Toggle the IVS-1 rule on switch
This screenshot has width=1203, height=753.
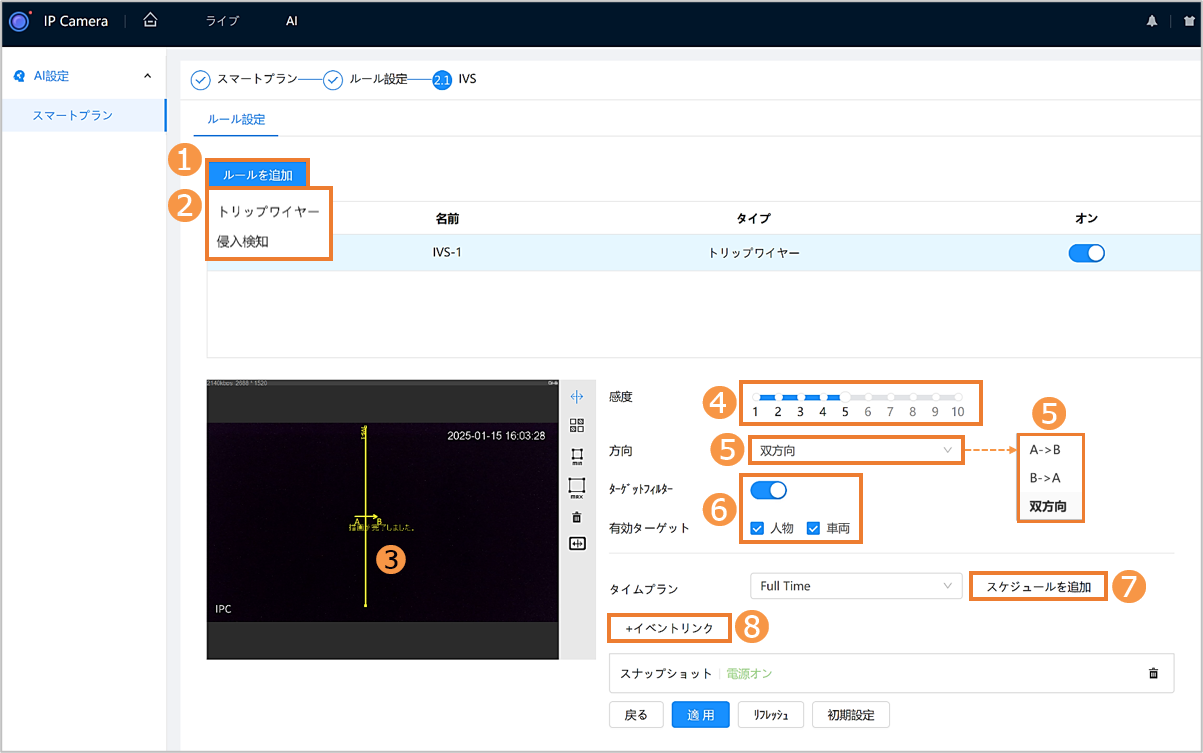coord(1086,253)
